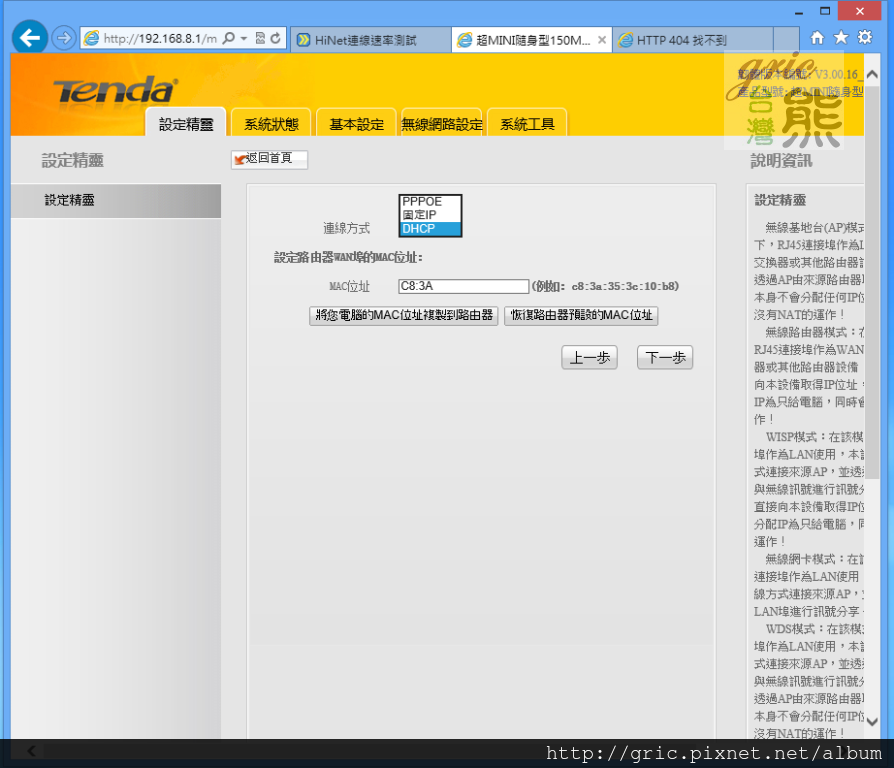Open browser tools gear icon

click(865, 38)
